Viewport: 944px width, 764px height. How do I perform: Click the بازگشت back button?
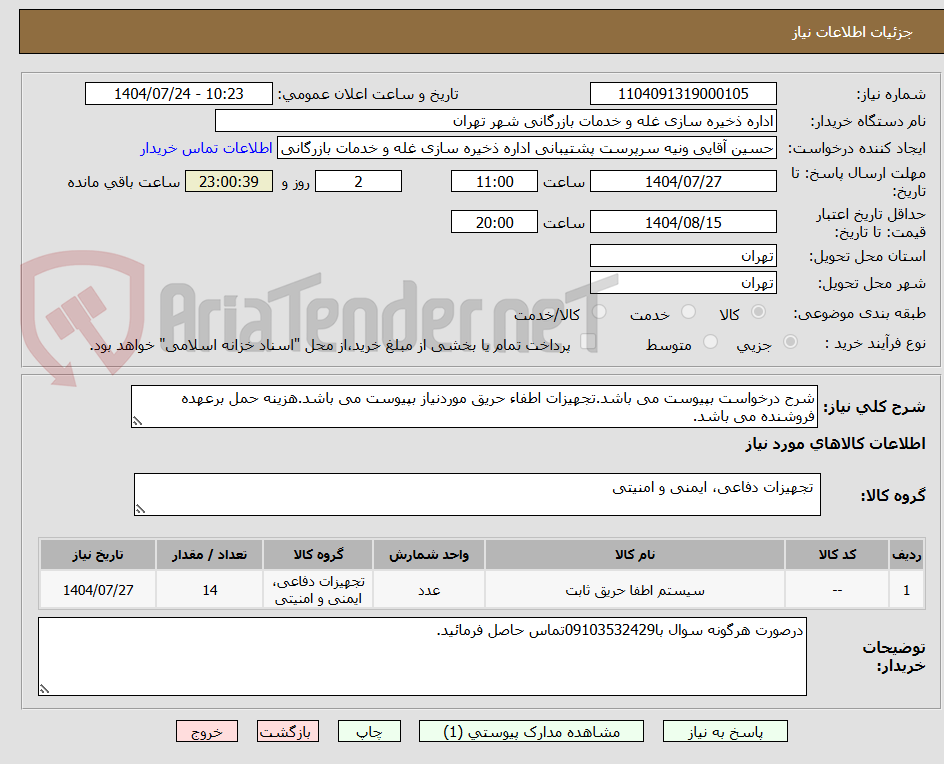(288, 731)
